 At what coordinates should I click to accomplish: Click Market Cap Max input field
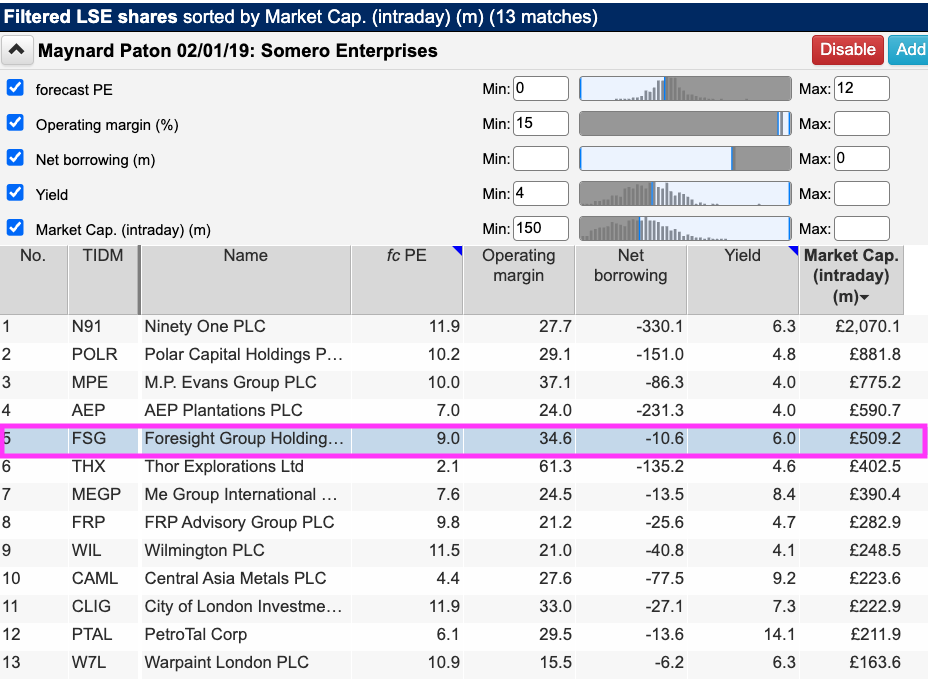(862, 229)
